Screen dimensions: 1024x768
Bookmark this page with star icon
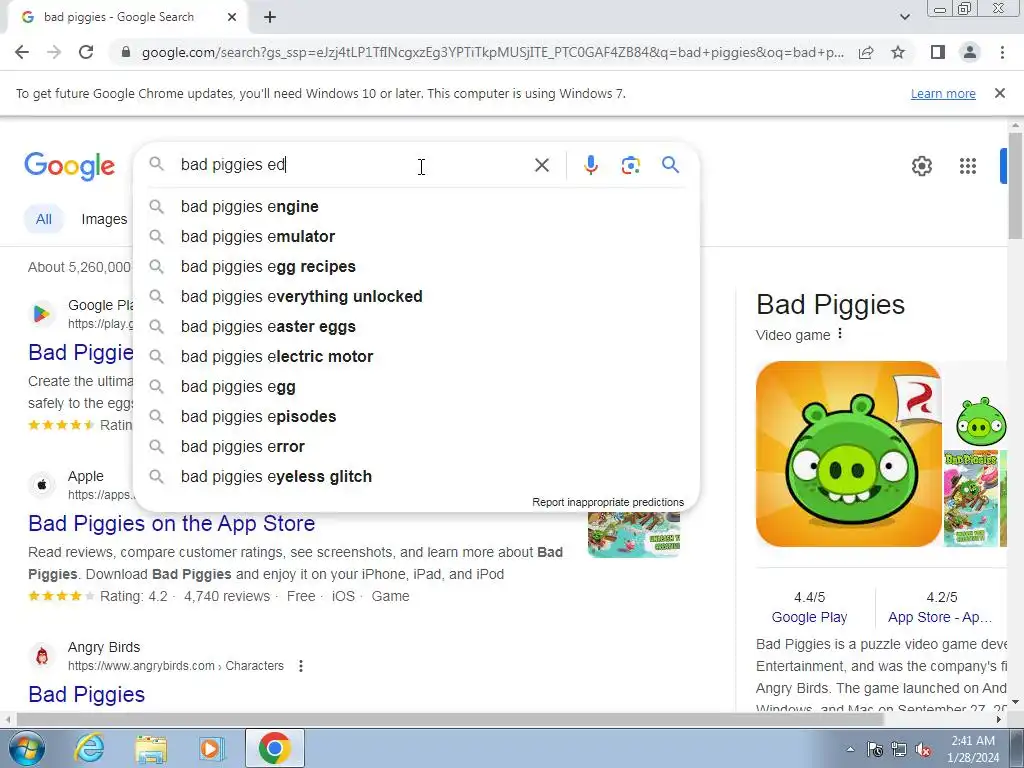click(898, 52)
